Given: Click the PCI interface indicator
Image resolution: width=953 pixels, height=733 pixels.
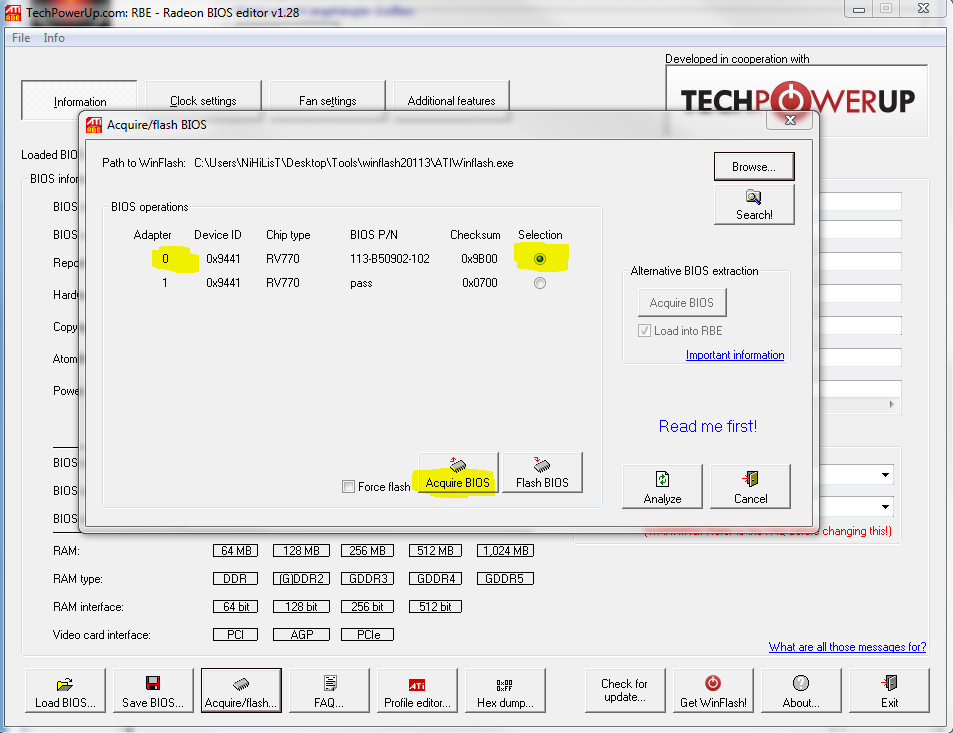Looking at the screenshot, I should click(236, 635).
